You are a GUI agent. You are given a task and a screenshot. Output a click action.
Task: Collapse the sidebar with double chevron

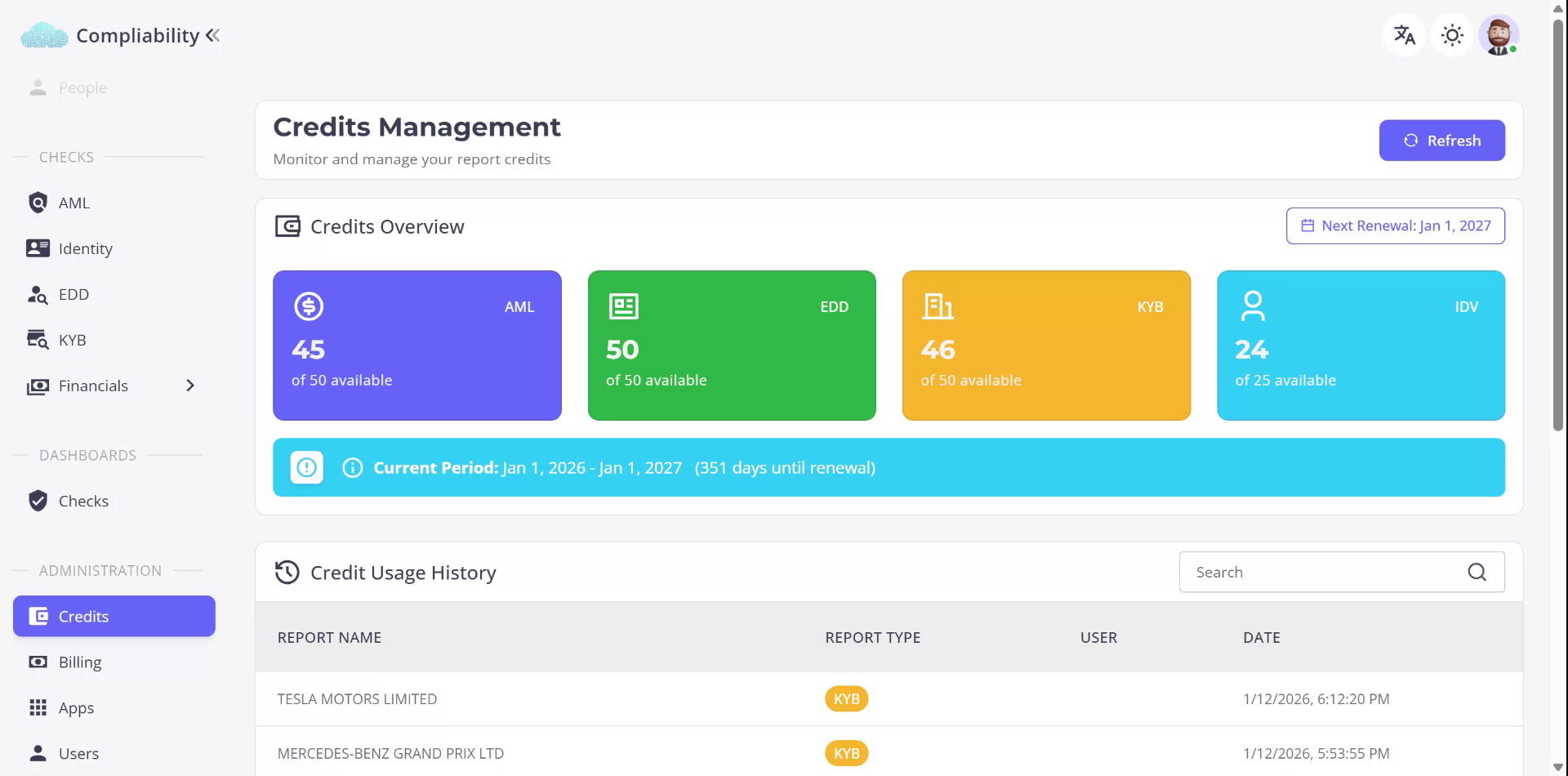pyautogui.click(x=213, y=35)
